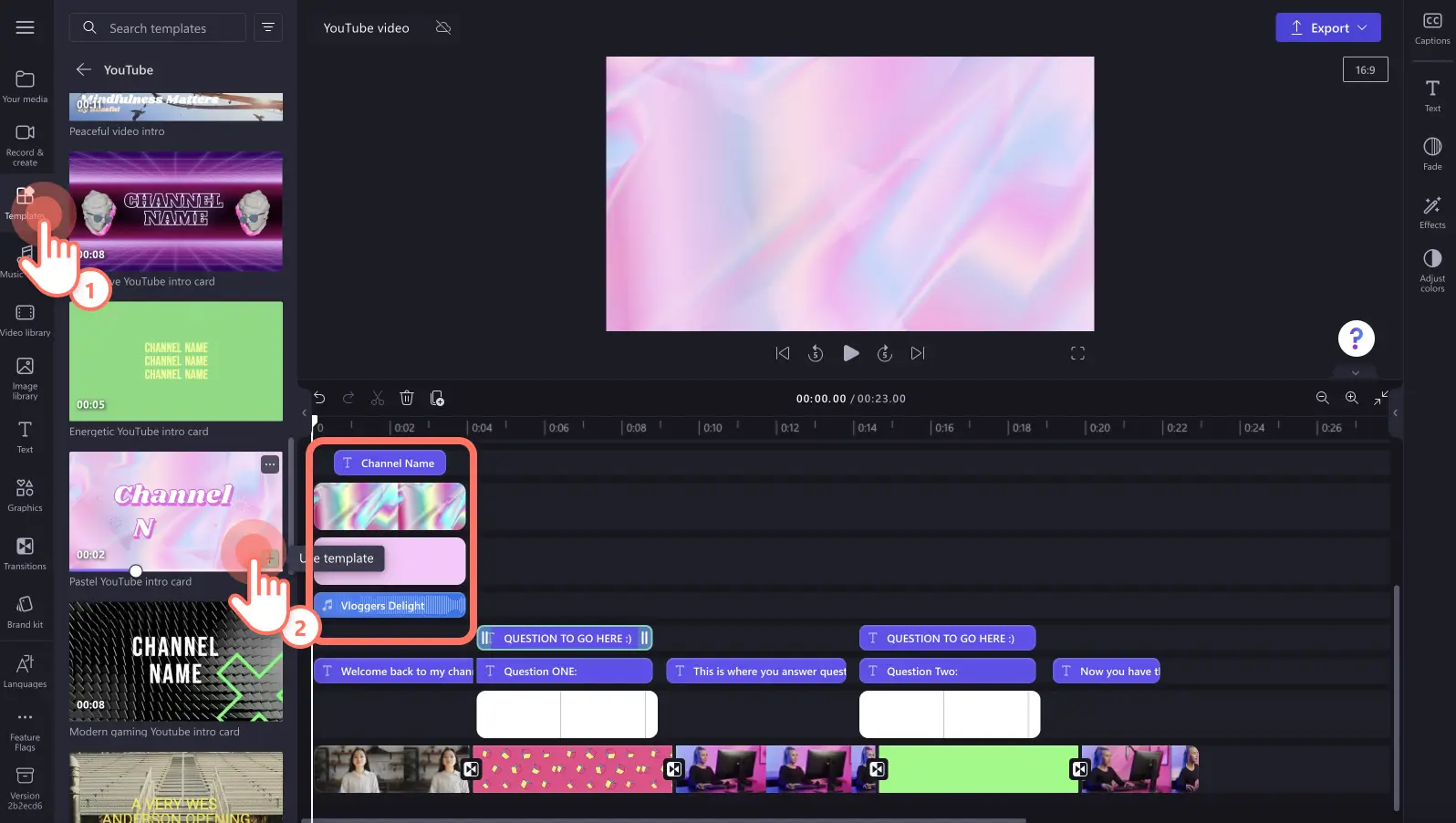Click the search templates field
Viewport: 1456px width, 823px height.
(158, 27)
